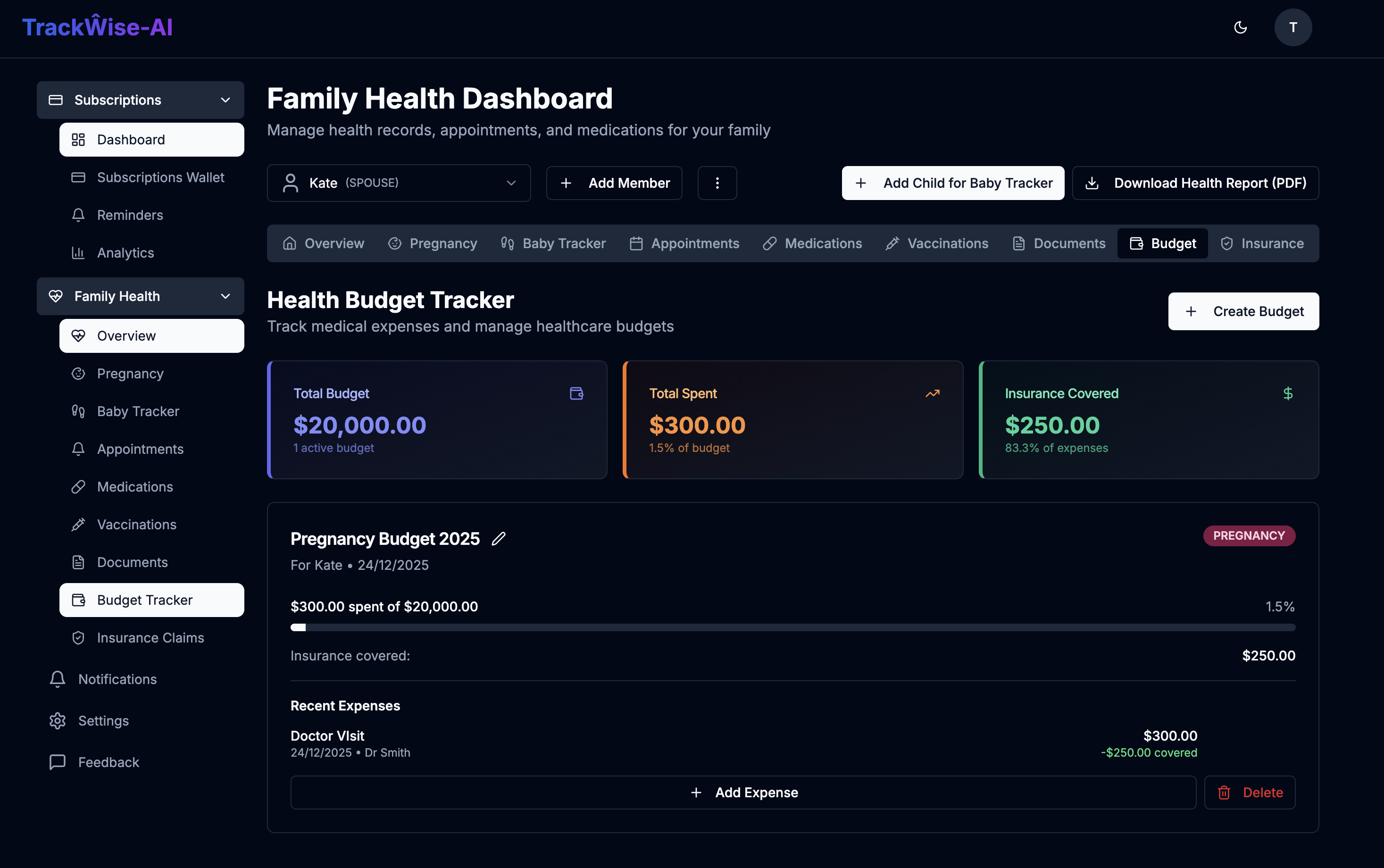The width and height of the screenshot is (1384, 868).
Task: Click the Vaccinations syringe icon in sidebar
Action: coord(78,524)
